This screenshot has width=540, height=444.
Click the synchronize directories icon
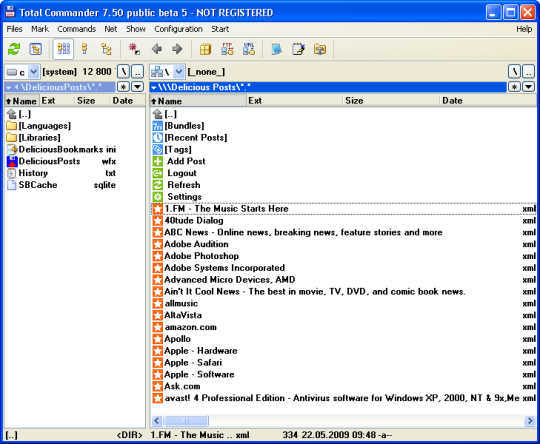320,49
